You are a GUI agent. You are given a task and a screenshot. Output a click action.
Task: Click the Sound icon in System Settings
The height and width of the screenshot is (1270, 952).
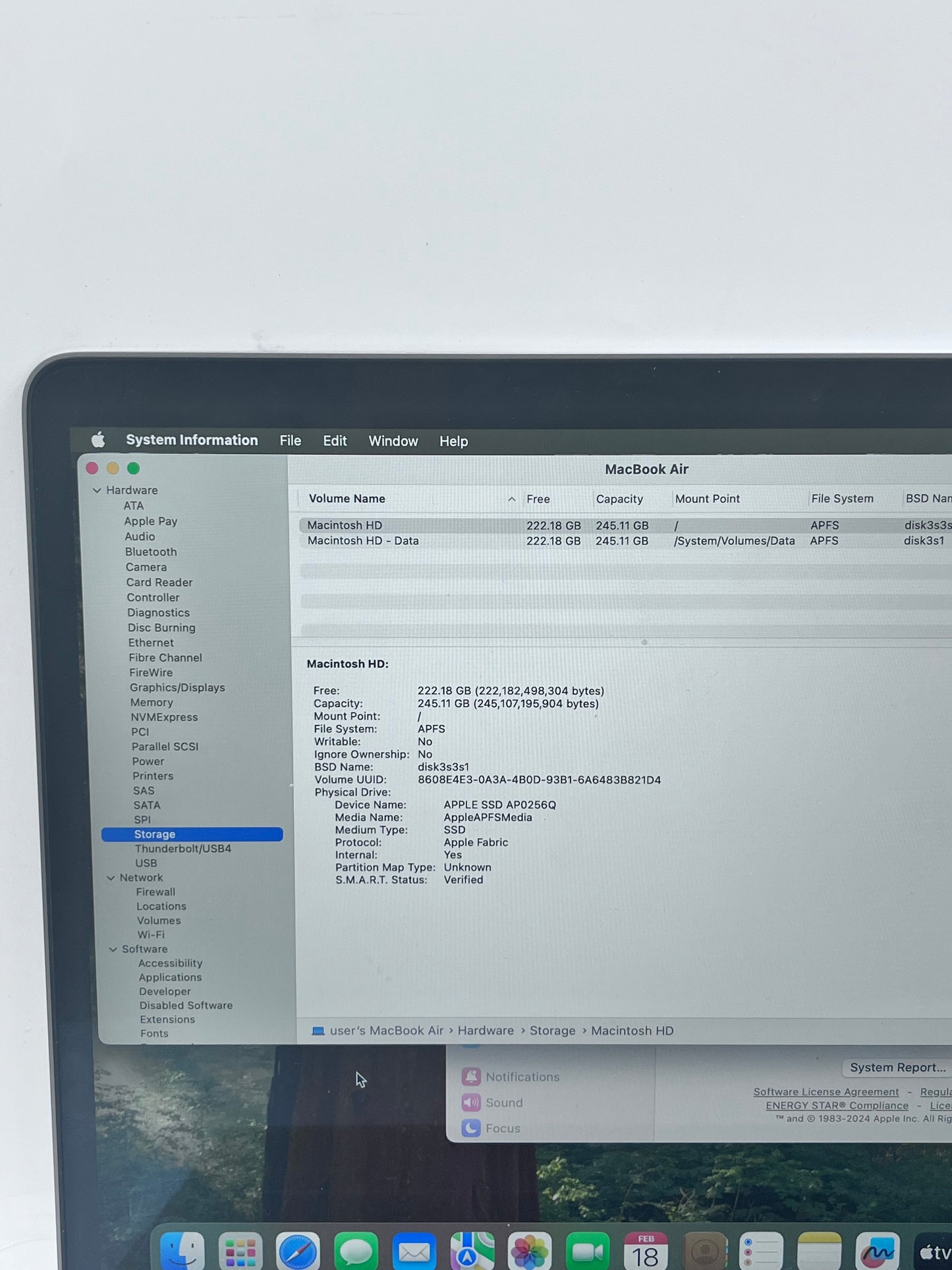click(x=471, y=1102)
